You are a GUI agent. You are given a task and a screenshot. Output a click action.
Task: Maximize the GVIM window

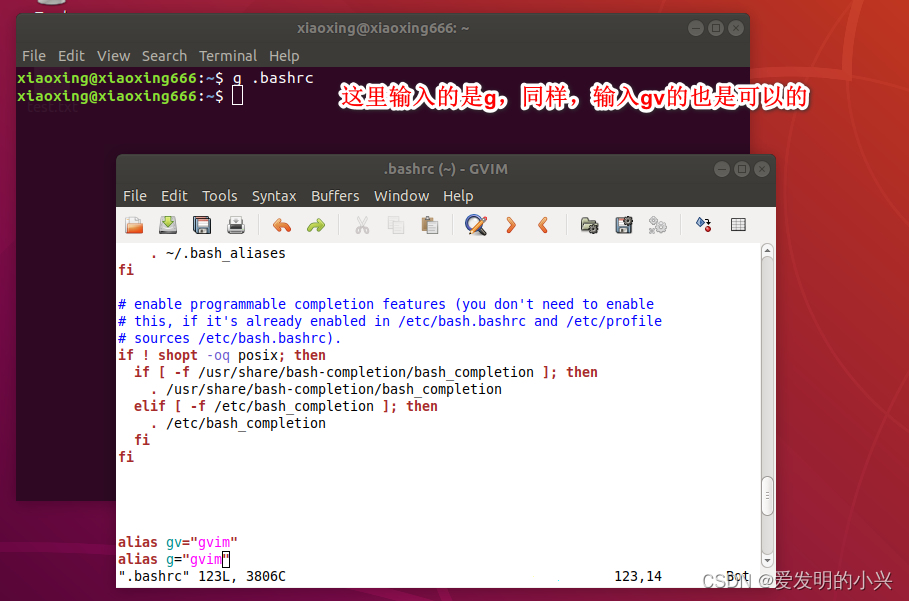[742, 169]
